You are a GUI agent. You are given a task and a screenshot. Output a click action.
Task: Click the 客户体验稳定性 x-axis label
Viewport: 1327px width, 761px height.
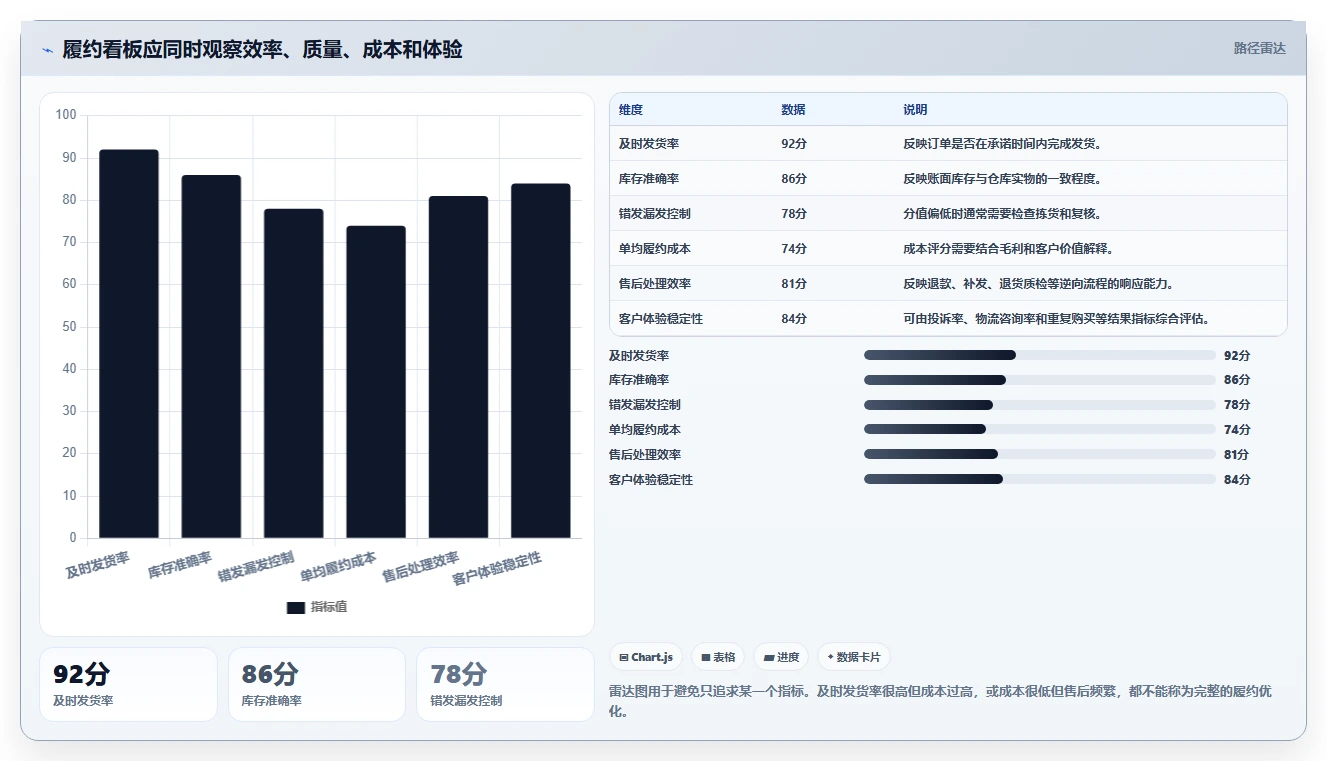[x=497, y=570]
